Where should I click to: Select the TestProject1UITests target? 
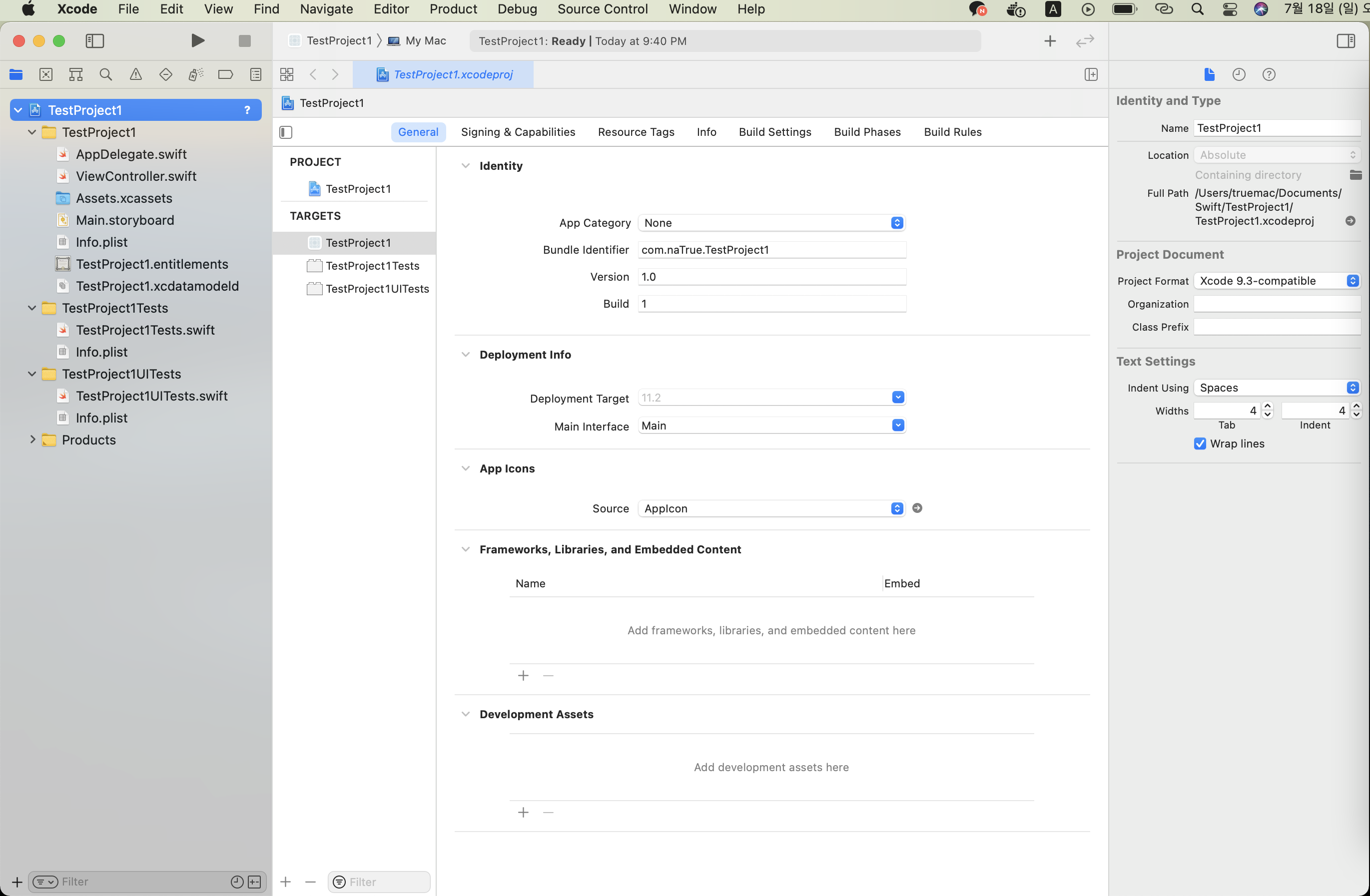(x=377, y=289)
